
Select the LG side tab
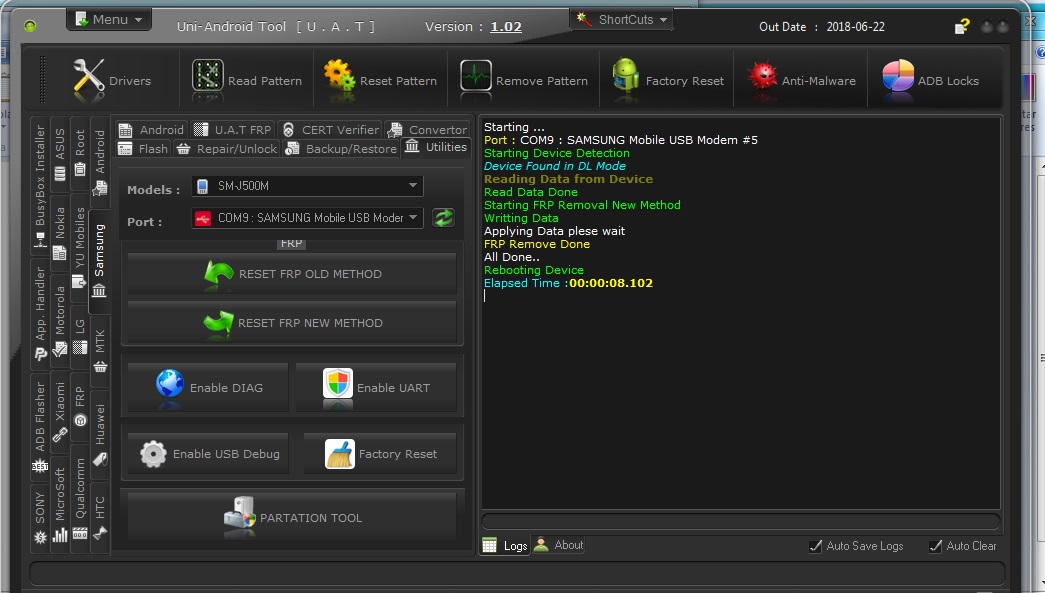click(x=80, y=336)
